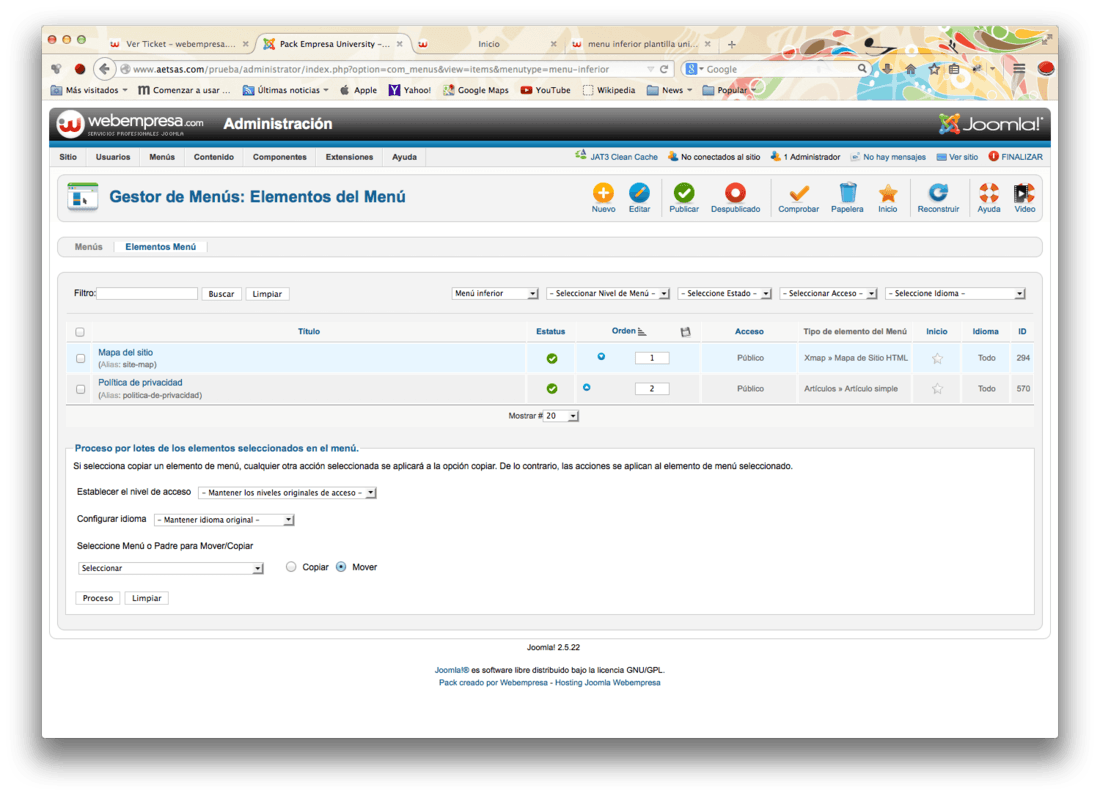Viewport: 1100px width, 796px height.
Task: Open the Menú inferior dropdown
Action: pos(495,293)
